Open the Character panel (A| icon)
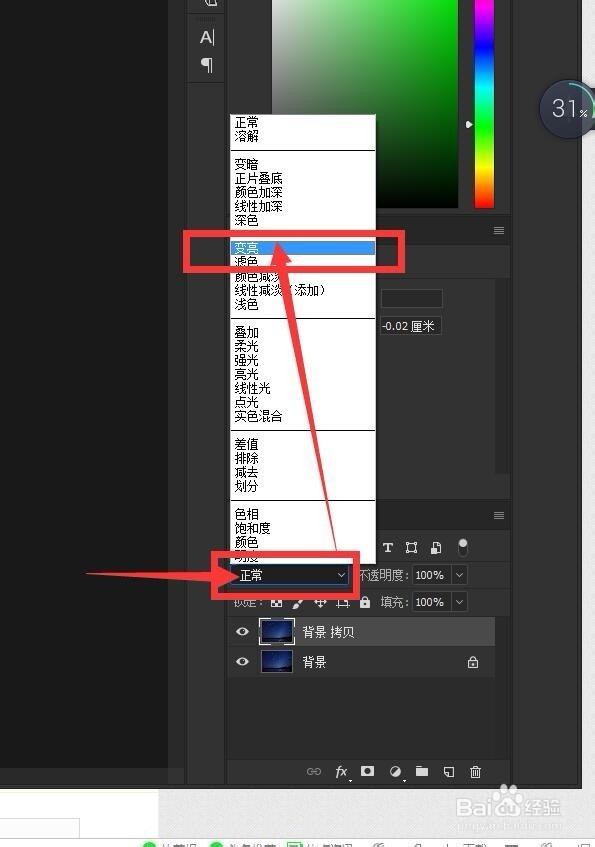This screenshot has width=595, height=847. [x=207, y=37]
